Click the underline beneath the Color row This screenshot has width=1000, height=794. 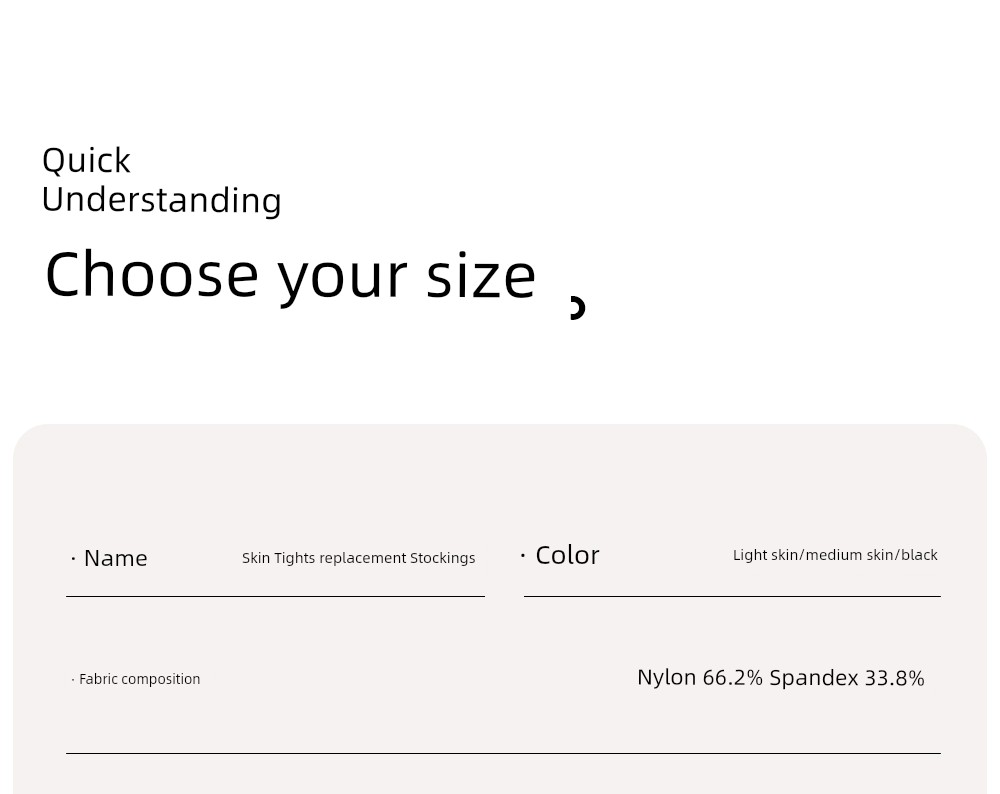click(732, 596)
